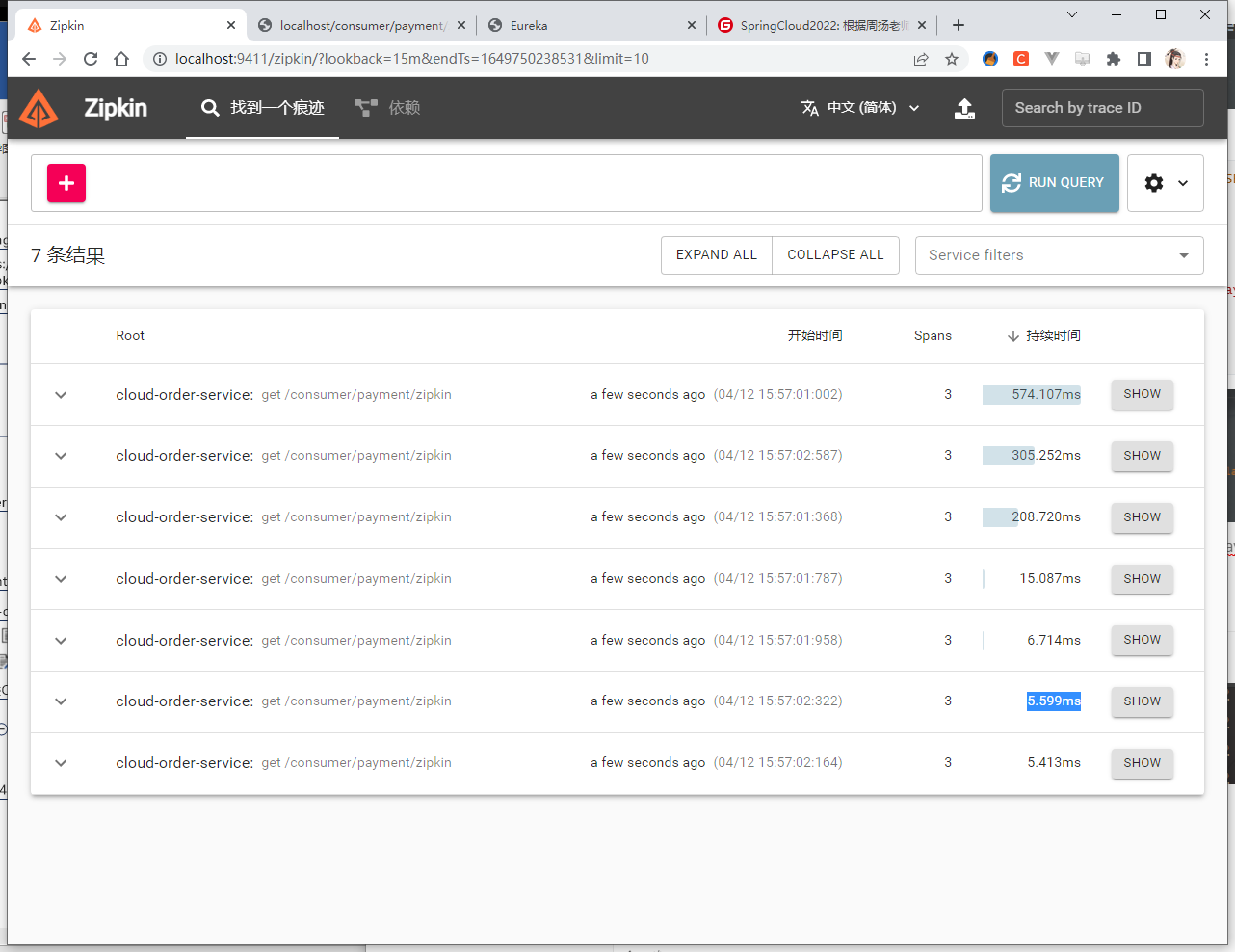
Task: Open the browser extensions puzzle icon
Action: click(1114, 59)
